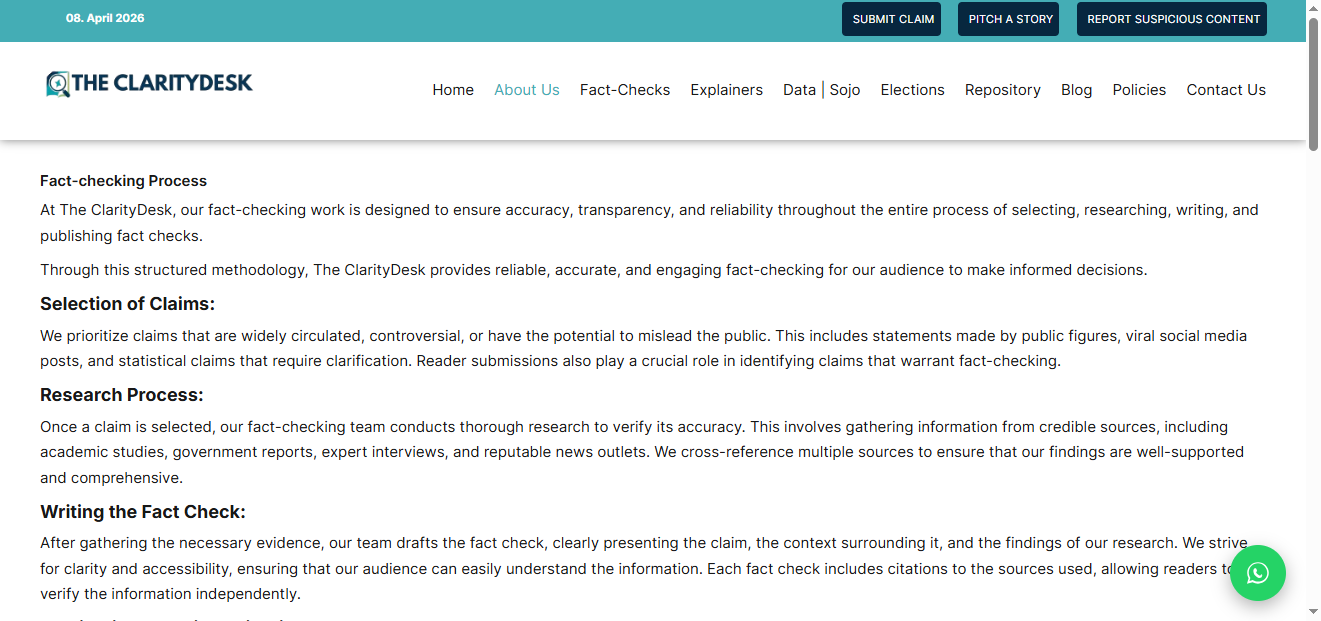
Task: Click the WhatsApp chat floating icon
Action: (x=1257, y=573)
